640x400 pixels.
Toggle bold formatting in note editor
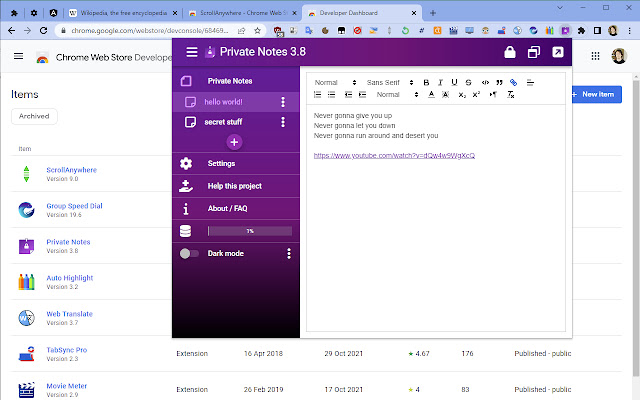click(x=426, y=82)
